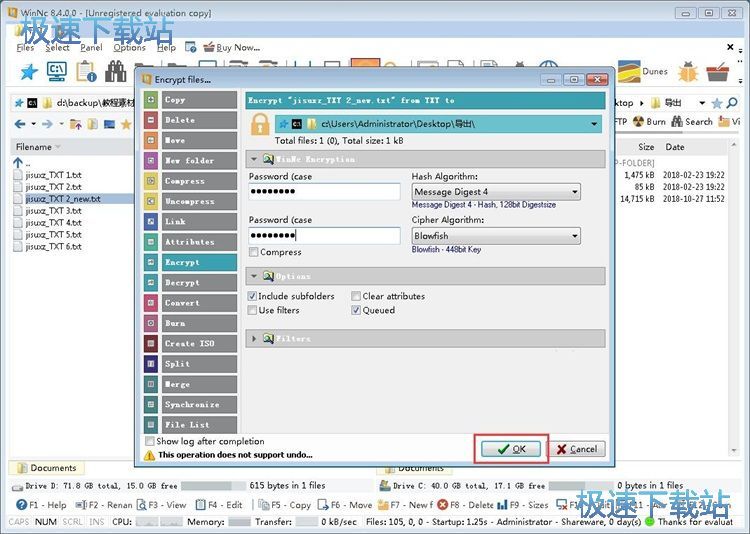Click the second Password confirmation field
Screen dimensions: 750x534
[x=324, y=235]
